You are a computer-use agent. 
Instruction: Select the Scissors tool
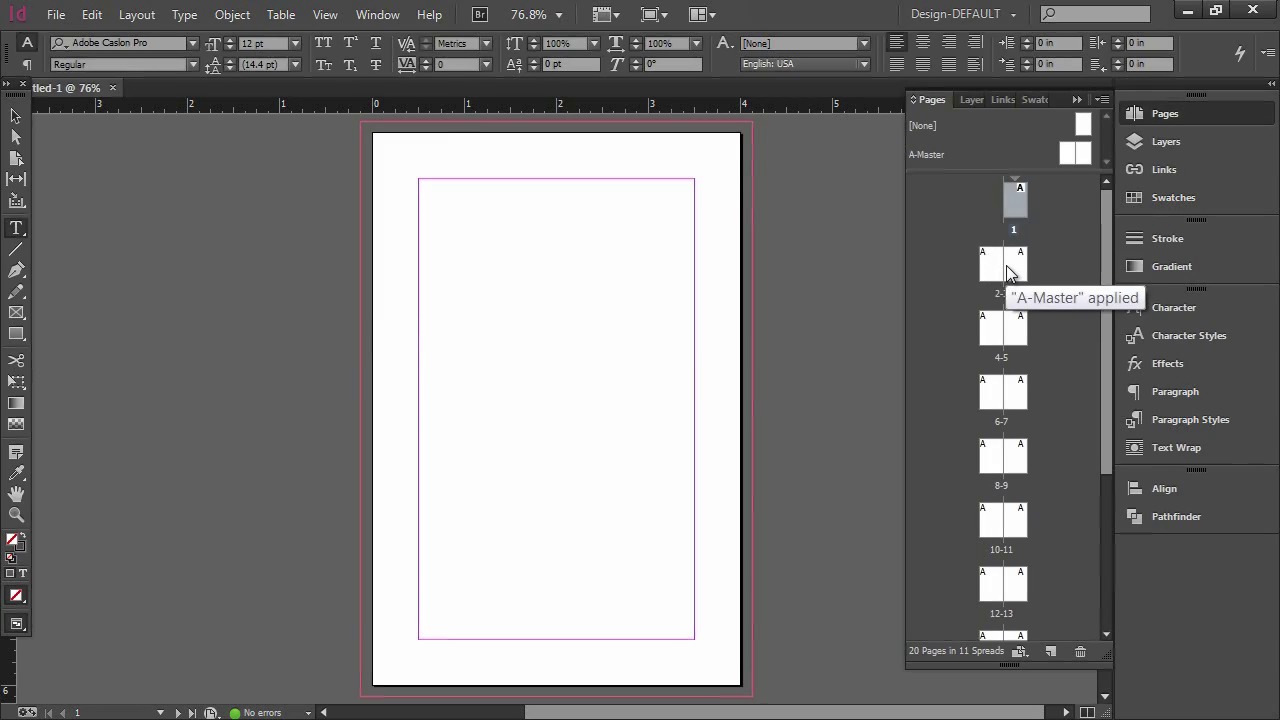(16, 361)
